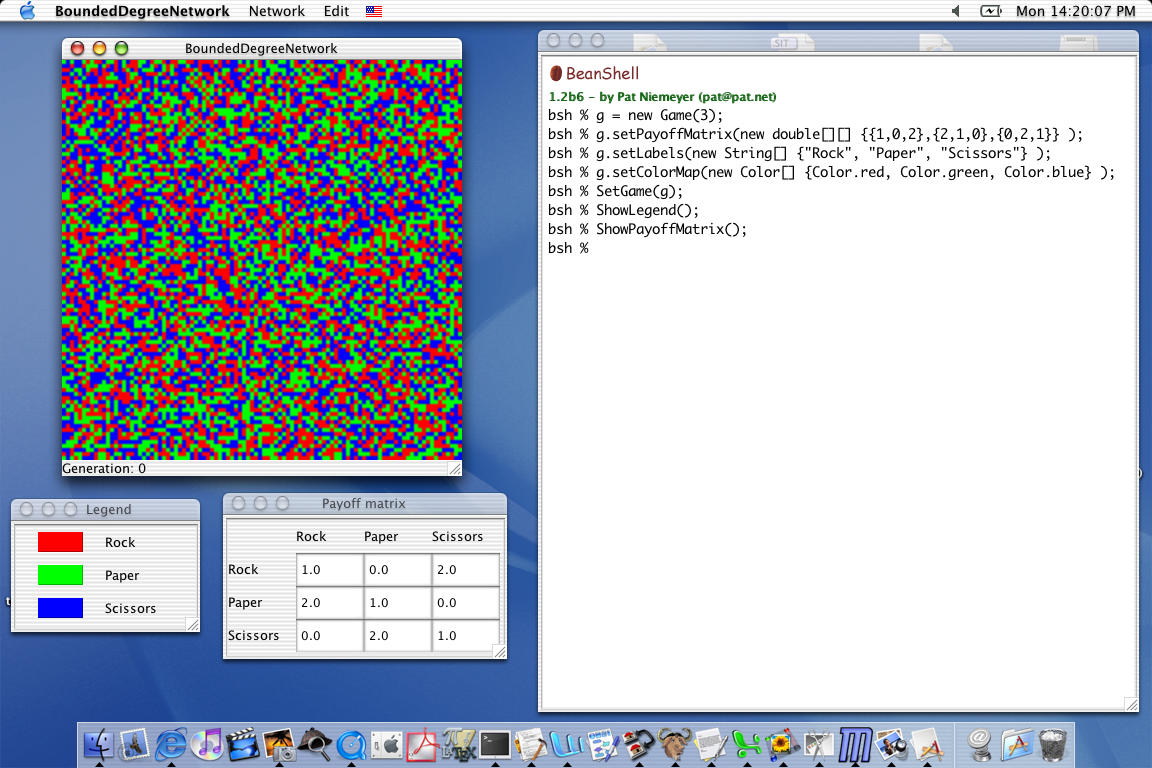This screenshot has height=768, width=1152.
Task: Launch Preview photo-loupe icon in Dock
Action: (x=891, y=744)
